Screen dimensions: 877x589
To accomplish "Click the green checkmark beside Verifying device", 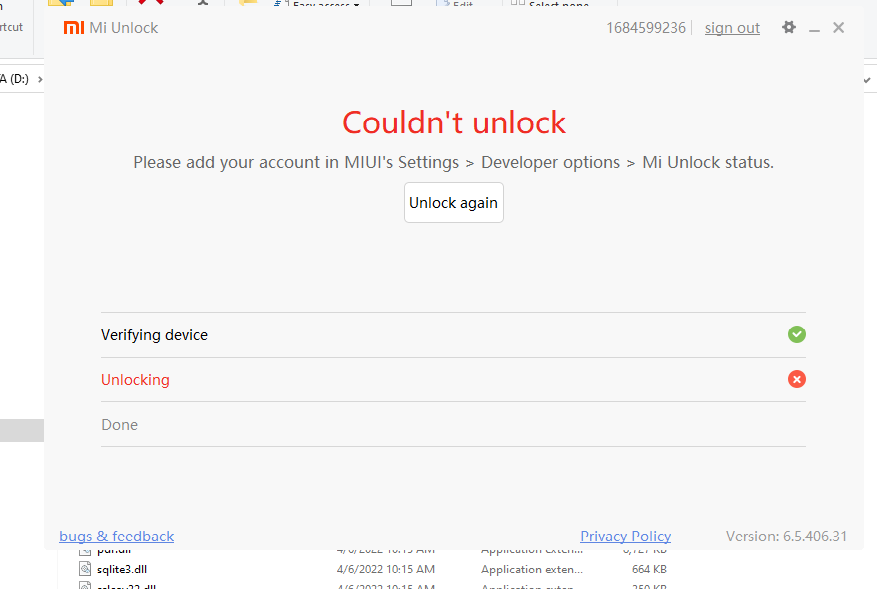I will coord(796,334).
